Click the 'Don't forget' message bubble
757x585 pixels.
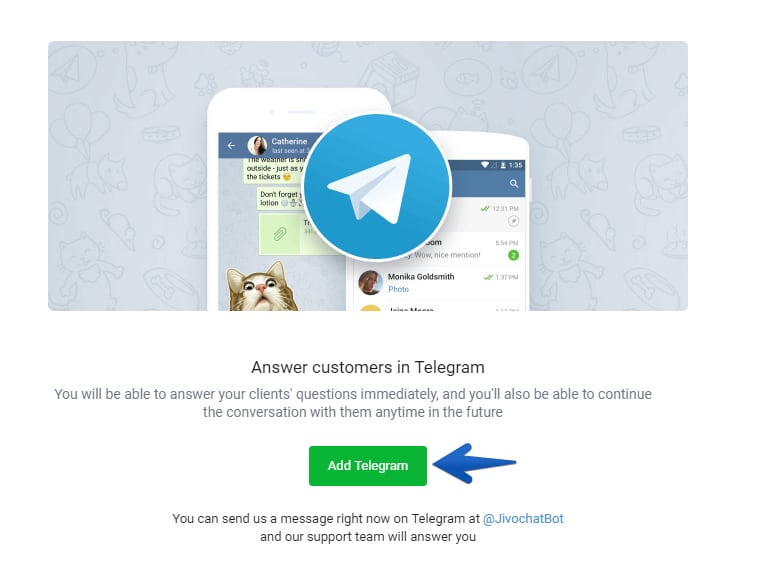(281, 198)
